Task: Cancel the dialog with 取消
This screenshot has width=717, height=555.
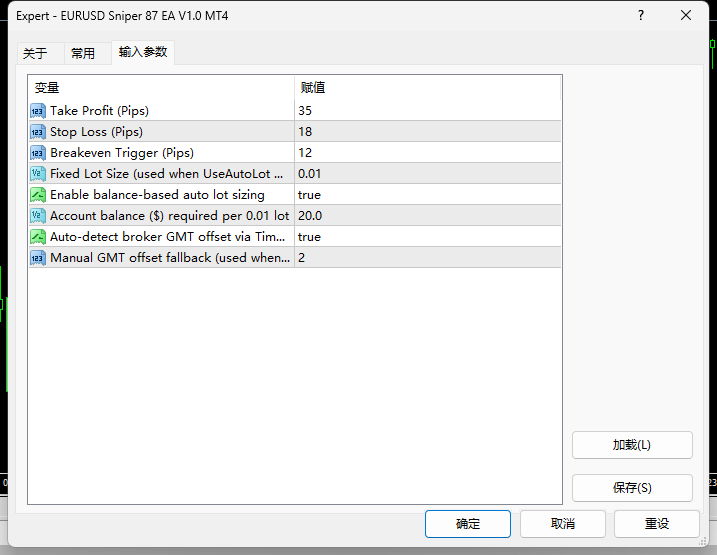Action: pyautogui.click(x=563, y=524)
